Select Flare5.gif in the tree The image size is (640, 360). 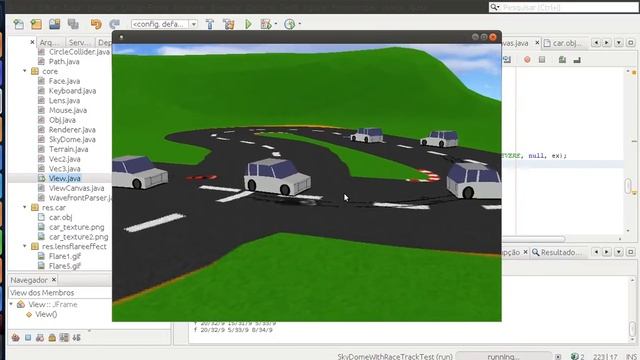click(65, 266)
